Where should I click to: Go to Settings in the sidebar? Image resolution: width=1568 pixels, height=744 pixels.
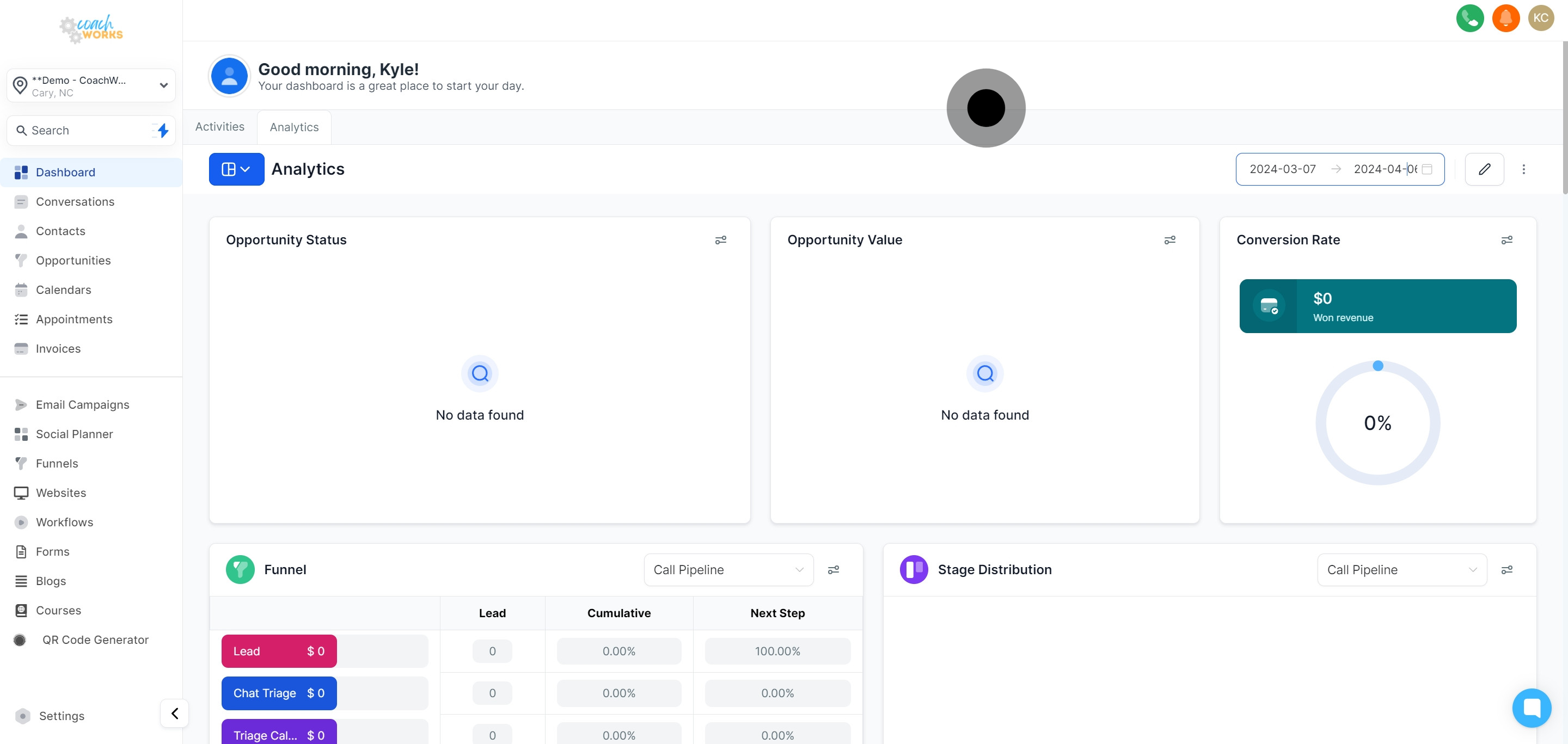pos(62,716)
